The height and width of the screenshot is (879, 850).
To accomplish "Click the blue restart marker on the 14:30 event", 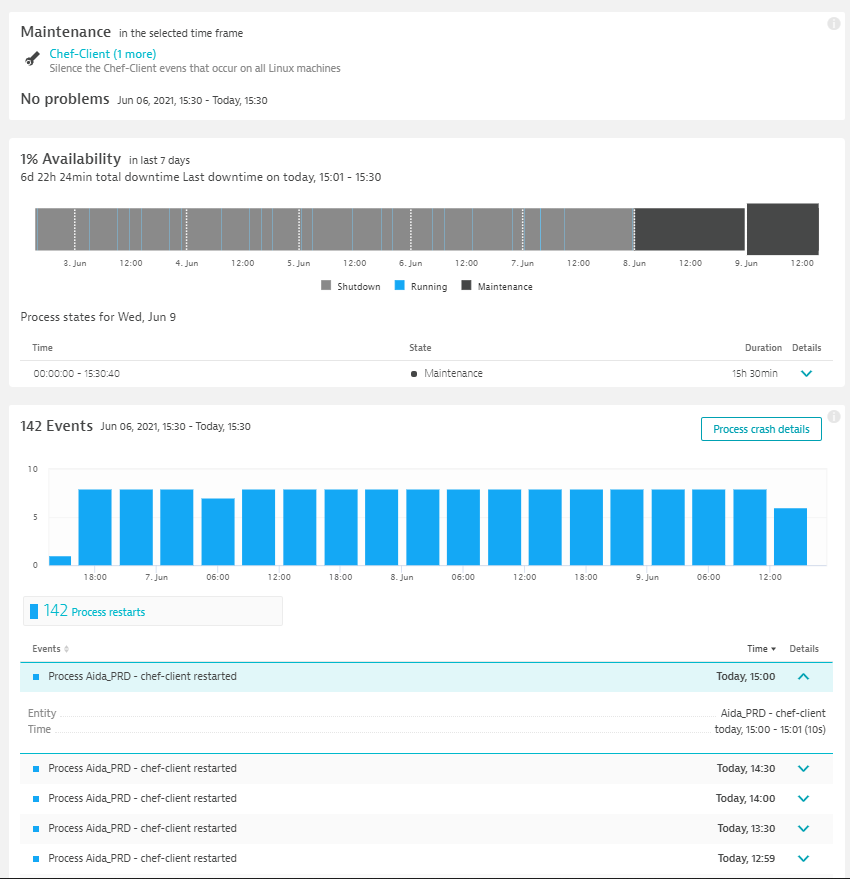I will click(x=37, y=768).
